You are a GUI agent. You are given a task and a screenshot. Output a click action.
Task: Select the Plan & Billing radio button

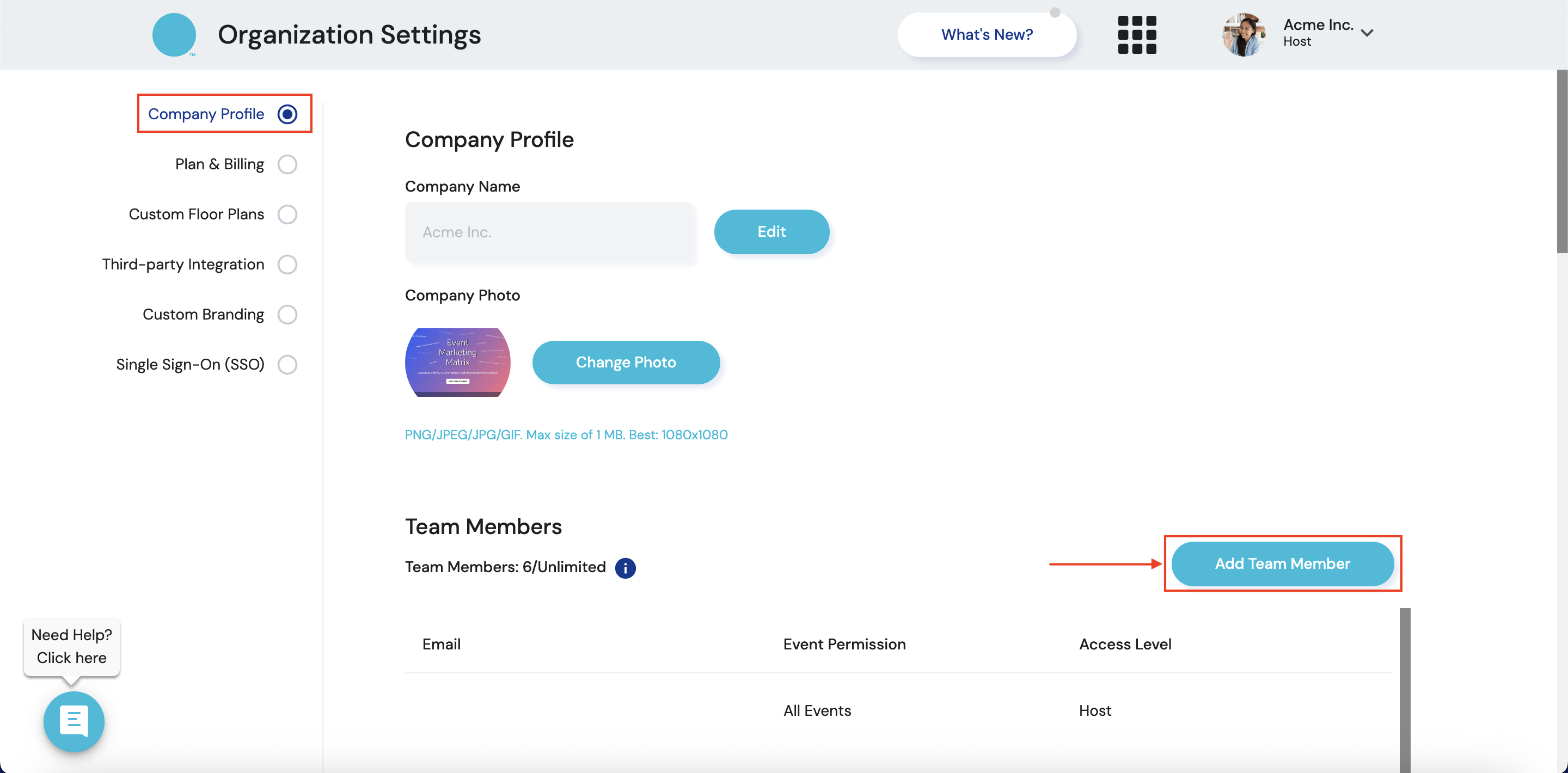point(287,164)
